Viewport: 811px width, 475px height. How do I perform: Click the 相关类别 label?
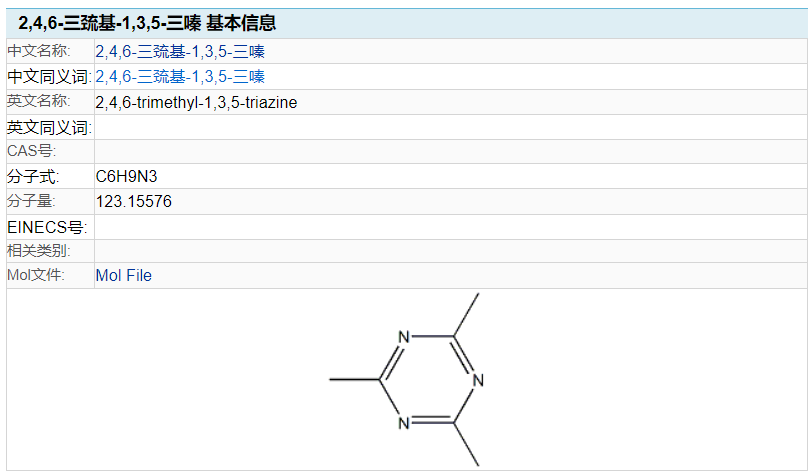pyautogui.click(x=39, y=250)
